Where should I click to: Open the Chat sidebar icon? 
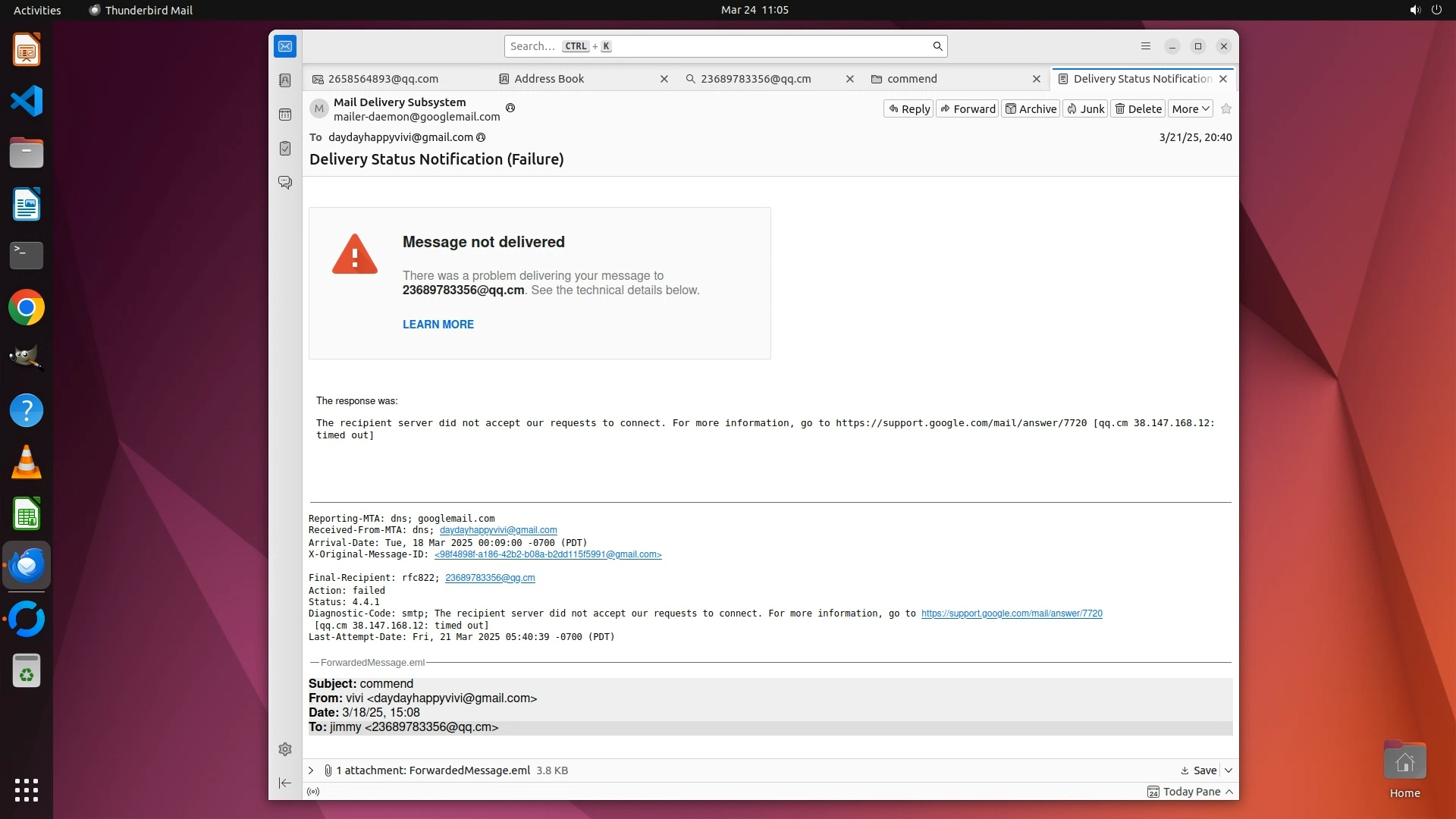[x=285, y=183]
